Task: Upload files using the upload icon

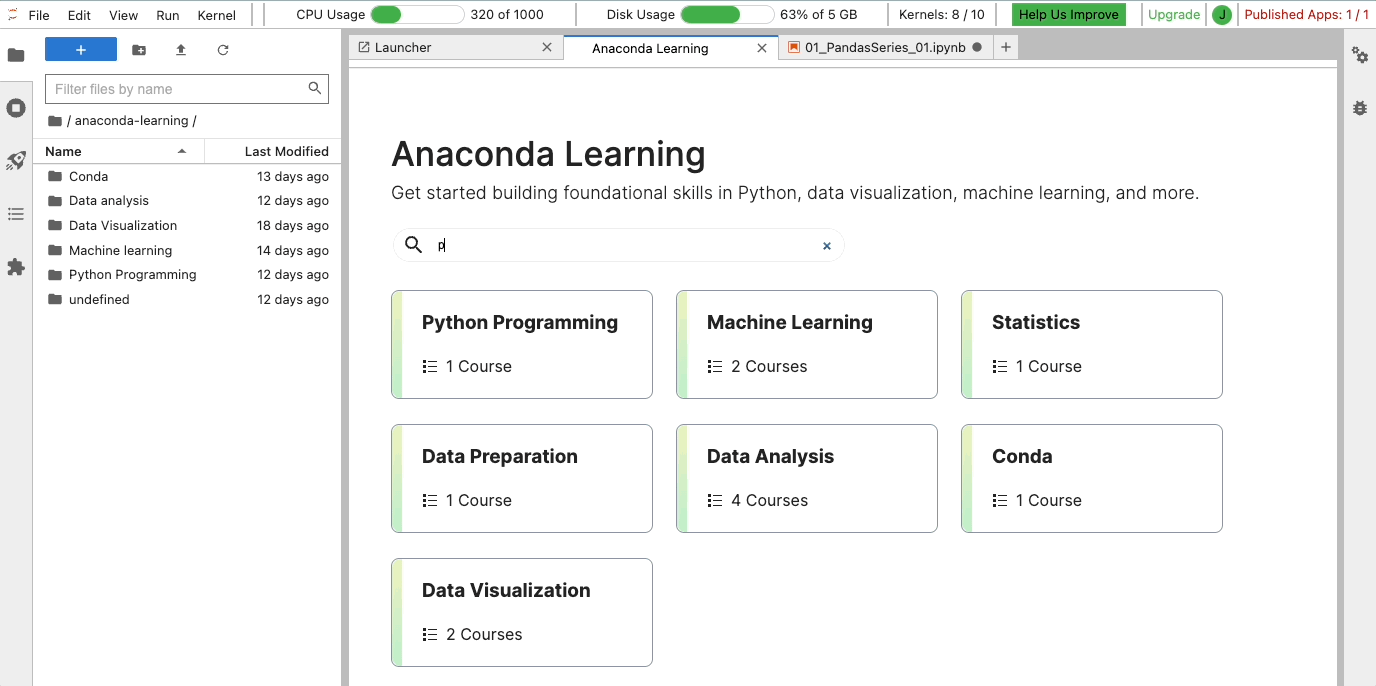Action: click(181, 50)
